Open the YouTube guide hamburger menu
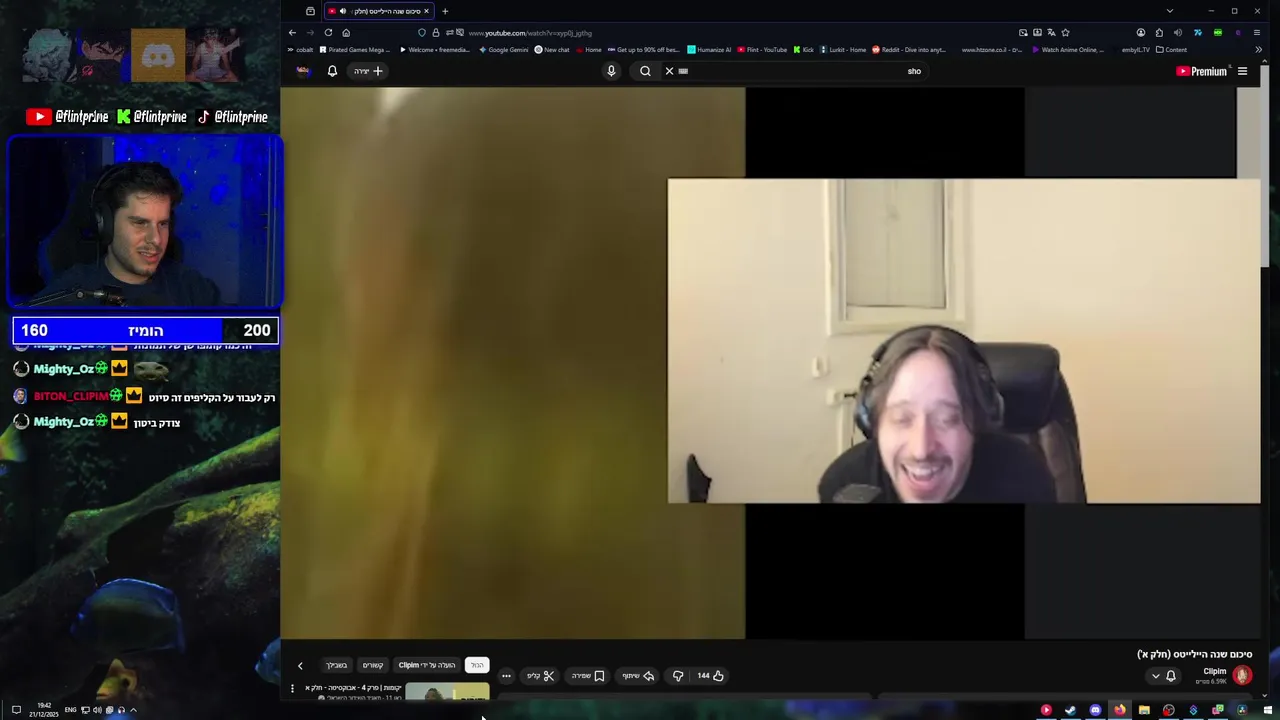The height and width of the screenshot is (720, 1280). 1242,71
